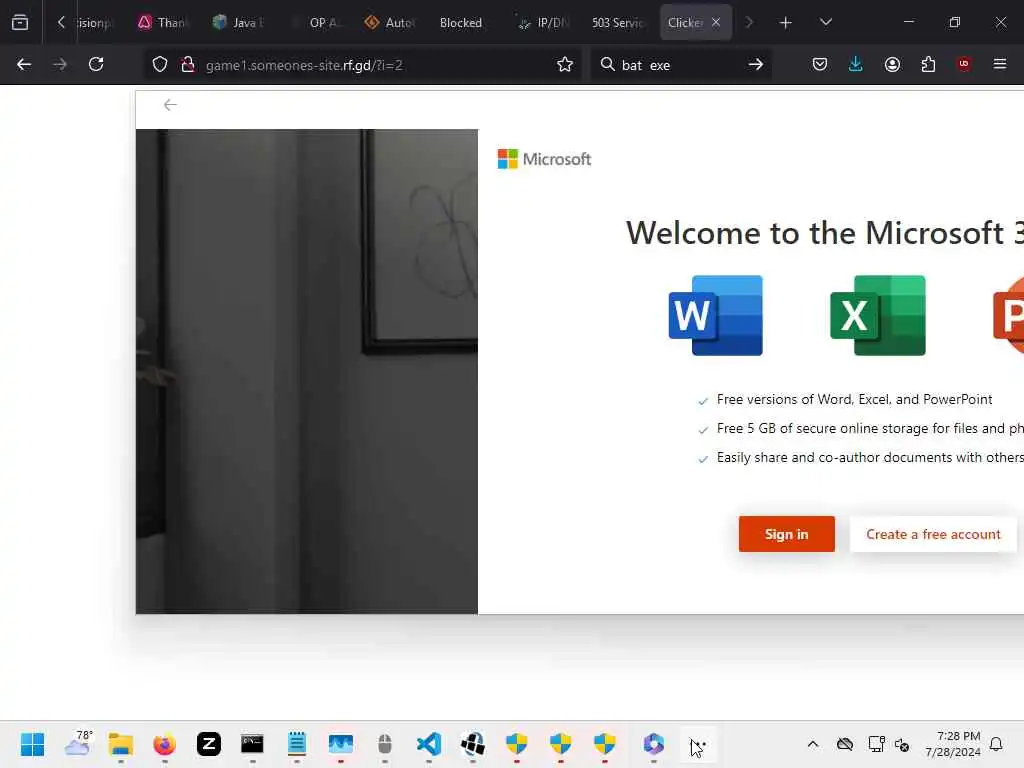1024x768 pixels.
Task: Open tracking protection shield icon
Action: coord(160,65)
